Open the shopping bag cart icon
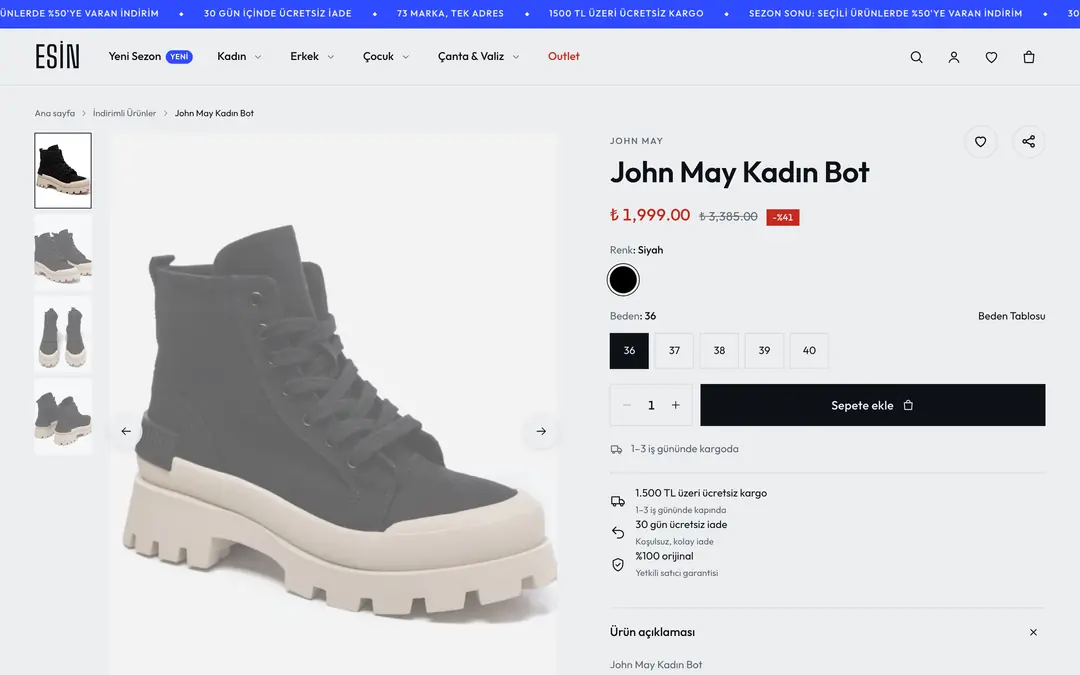Viewport: 1080px width, 675px height. [1029, 57]
